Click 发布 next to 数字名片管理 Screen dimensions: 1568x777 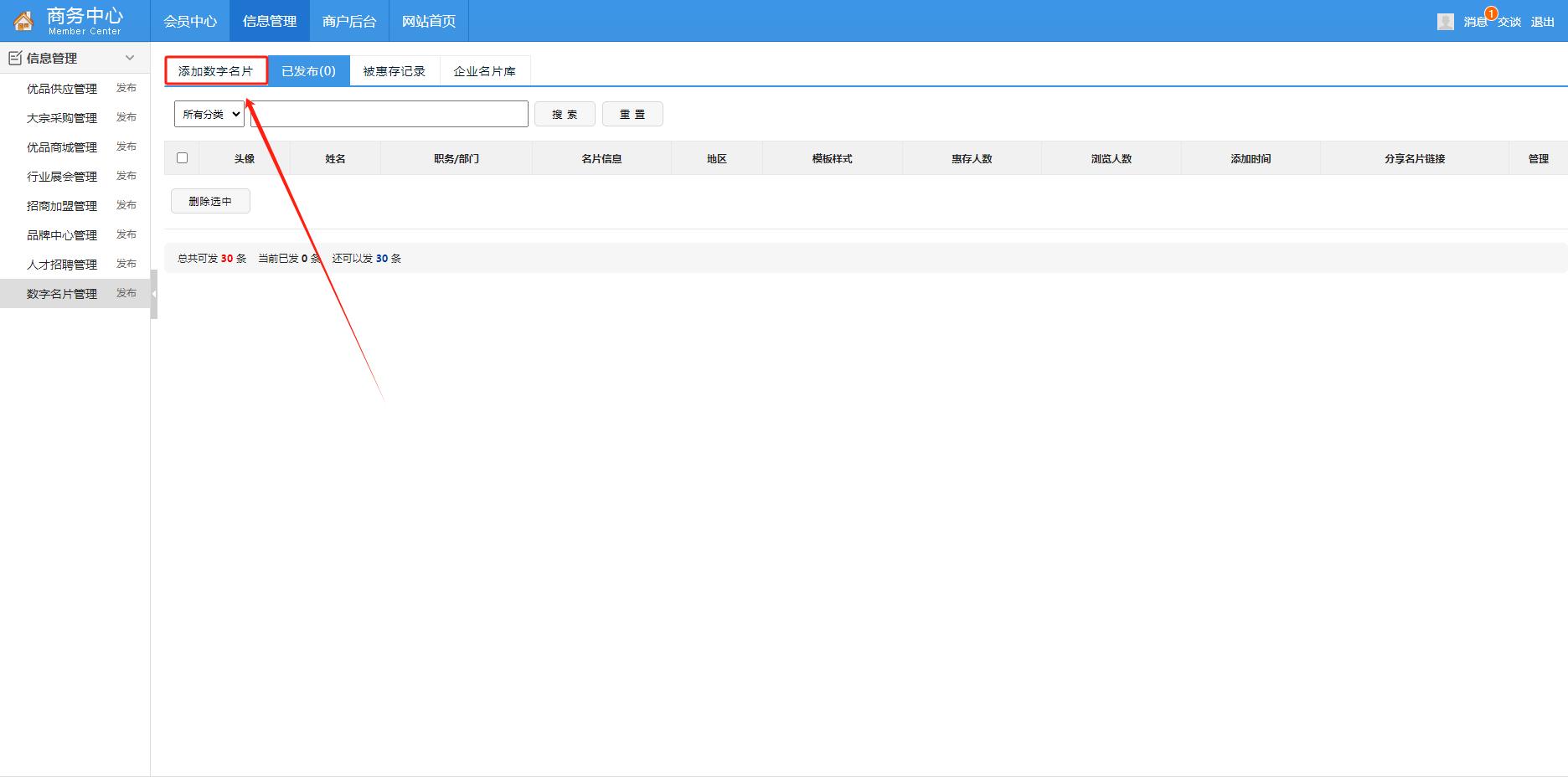(x=126, y=293)
